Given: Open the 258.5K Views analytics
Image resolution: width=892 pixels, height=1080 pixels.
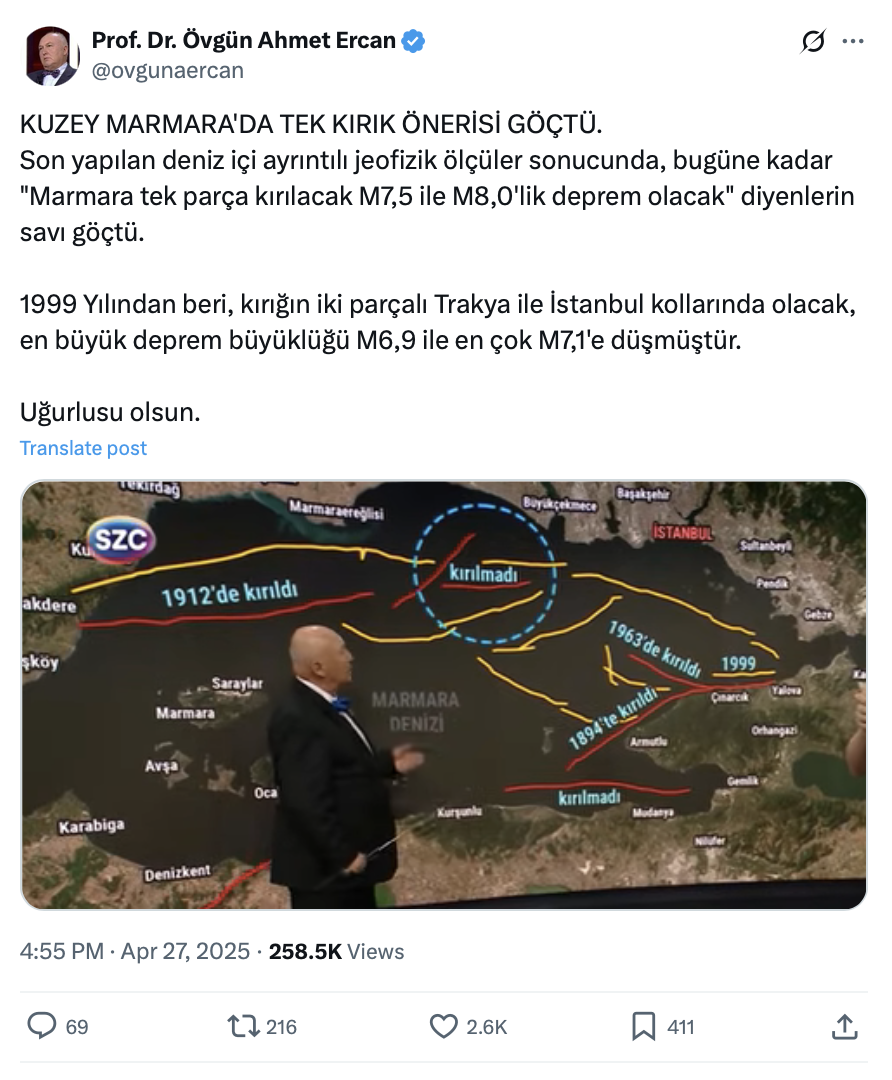Looking at the screenshot, I should click(336, 951).
